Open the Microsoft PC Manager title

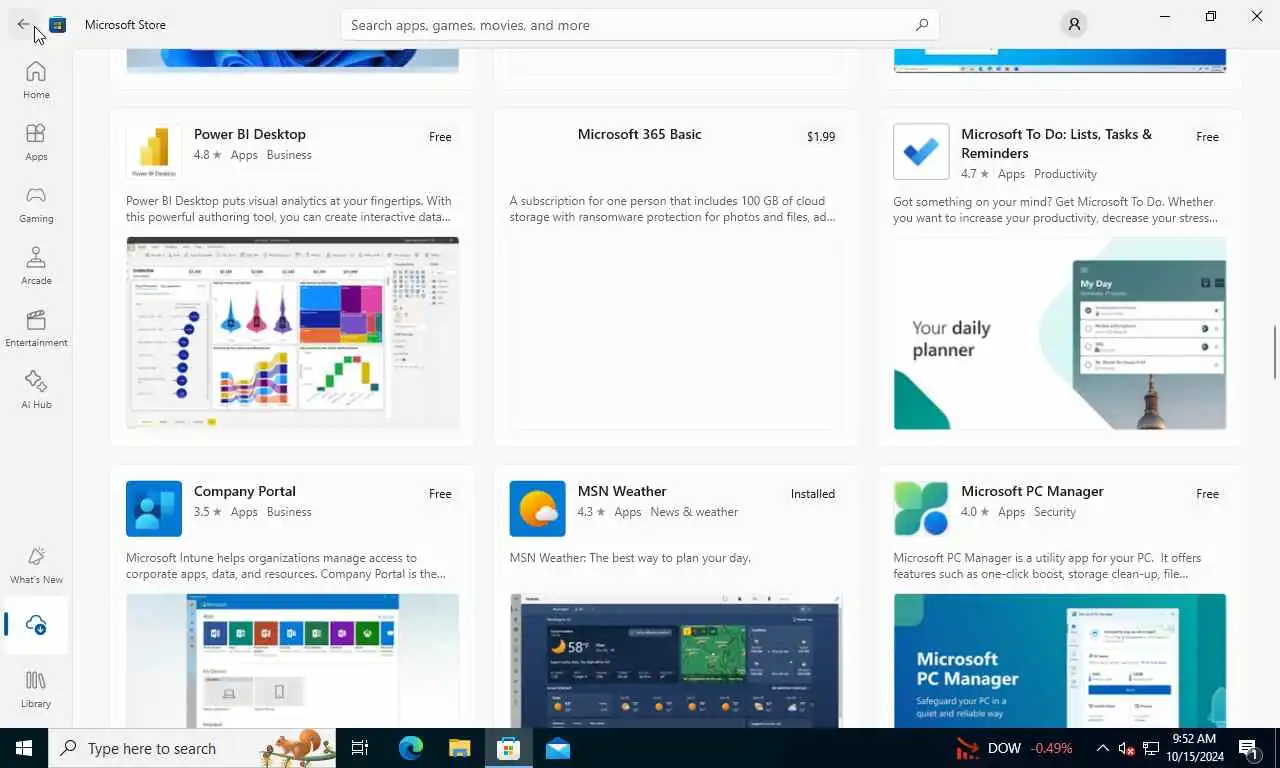coord(1032,491)
